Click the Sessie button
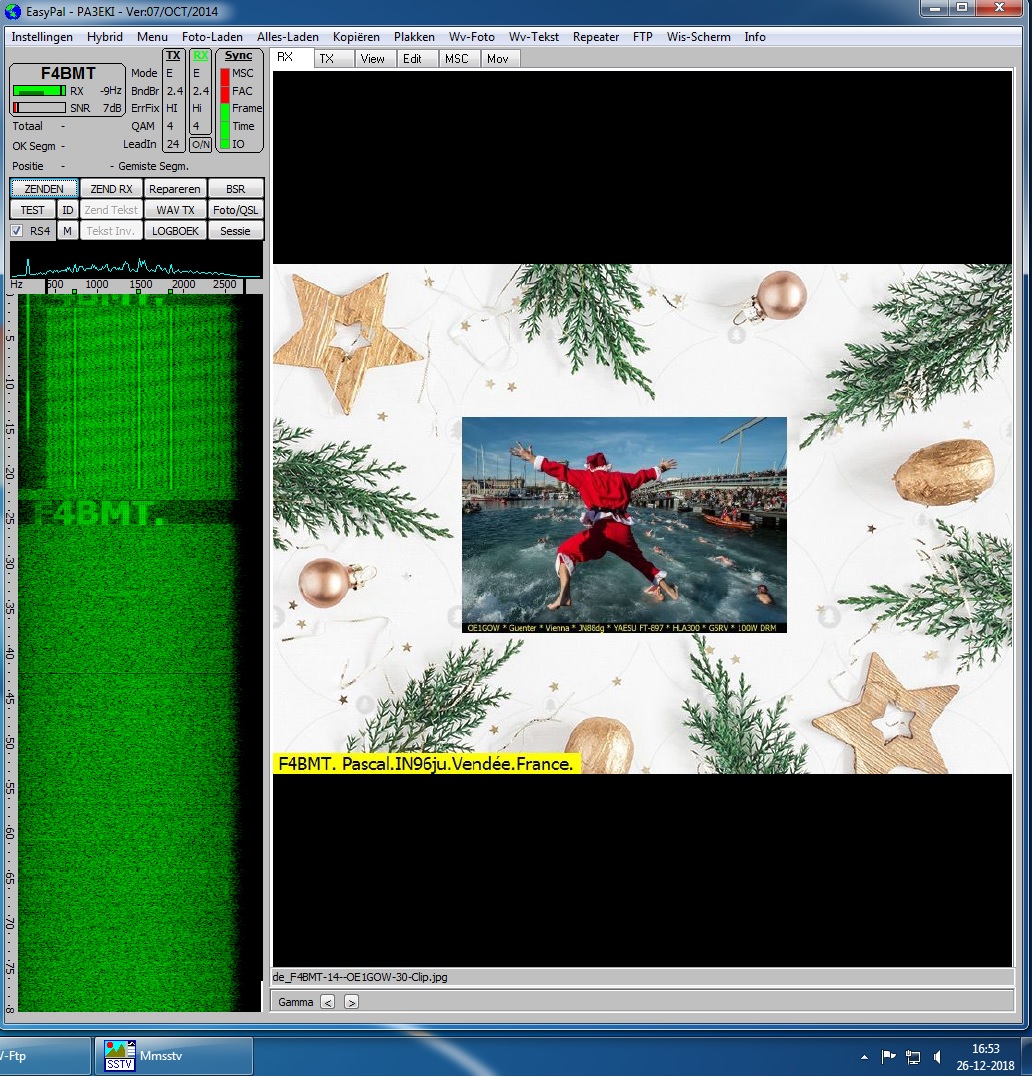1032x1080 pixels. [x=236, y=231]
